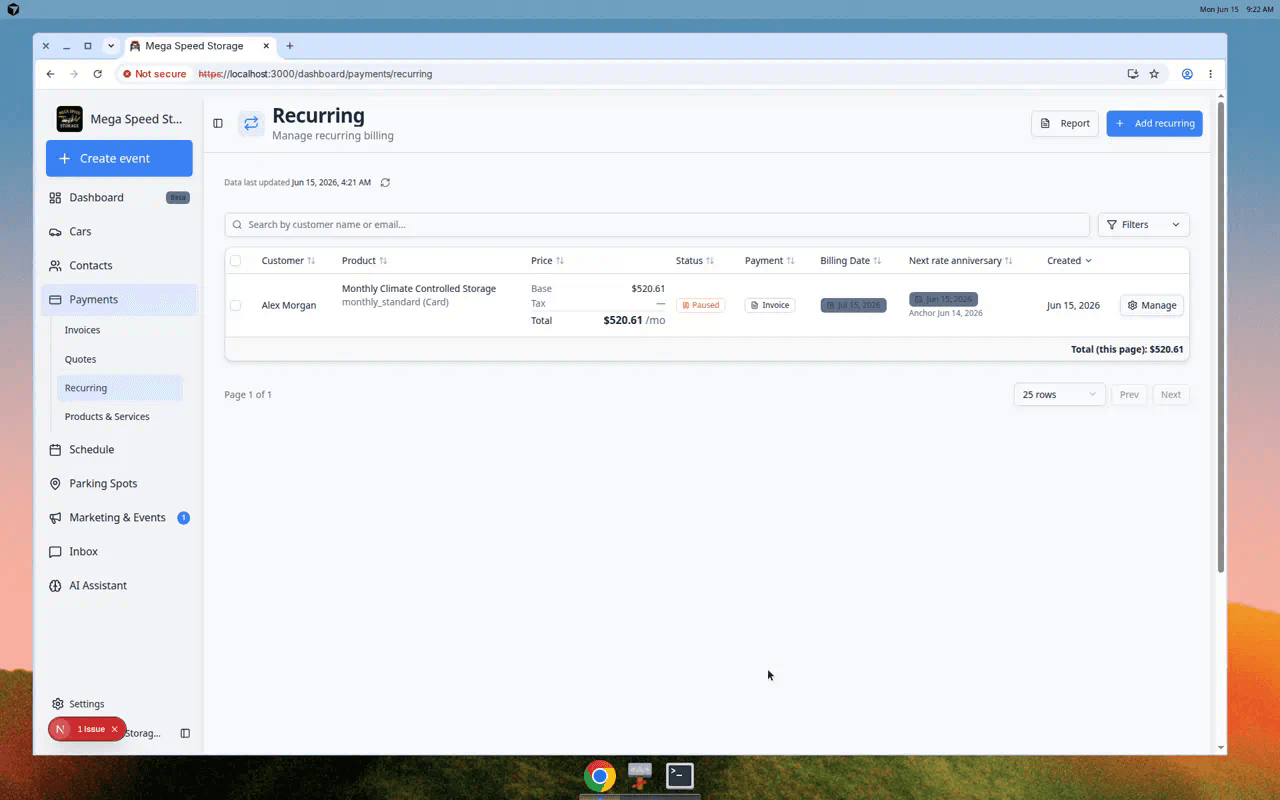The width and height of the screenshot is (1280, 800).
Task: Collapse the Payments sidebar section
Action: click(119, 300)
